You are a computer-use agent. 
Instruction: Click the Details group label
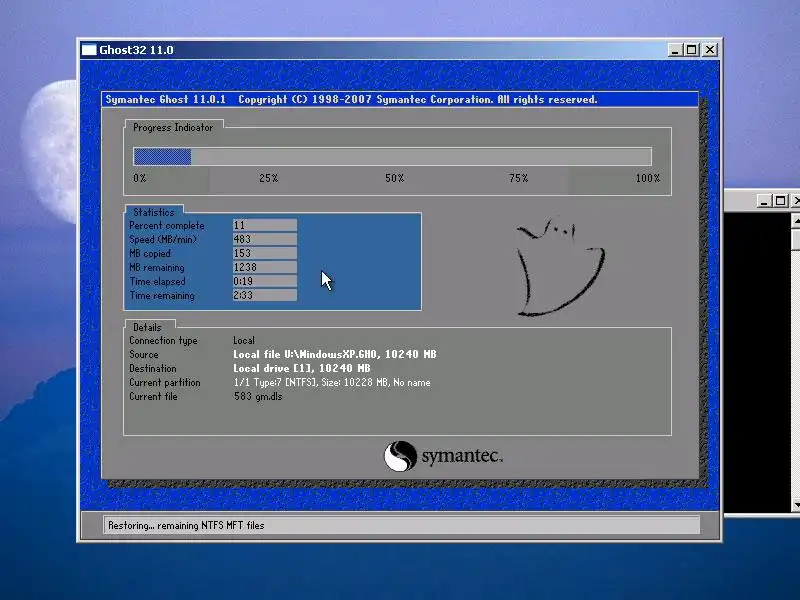click(147, 327)
